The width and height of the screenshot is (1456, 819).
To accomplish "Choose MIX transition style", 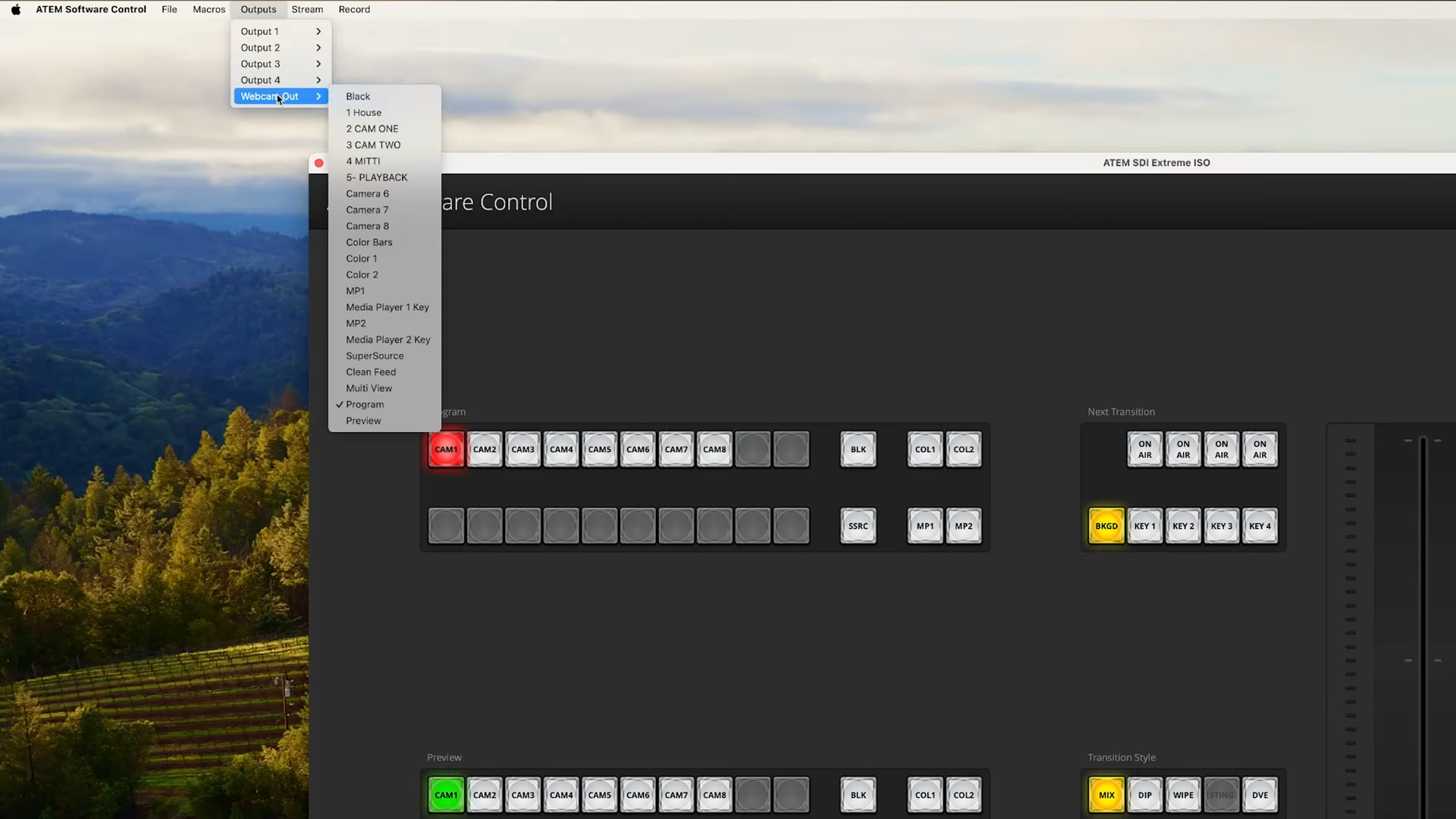I will pos(1106,795).
